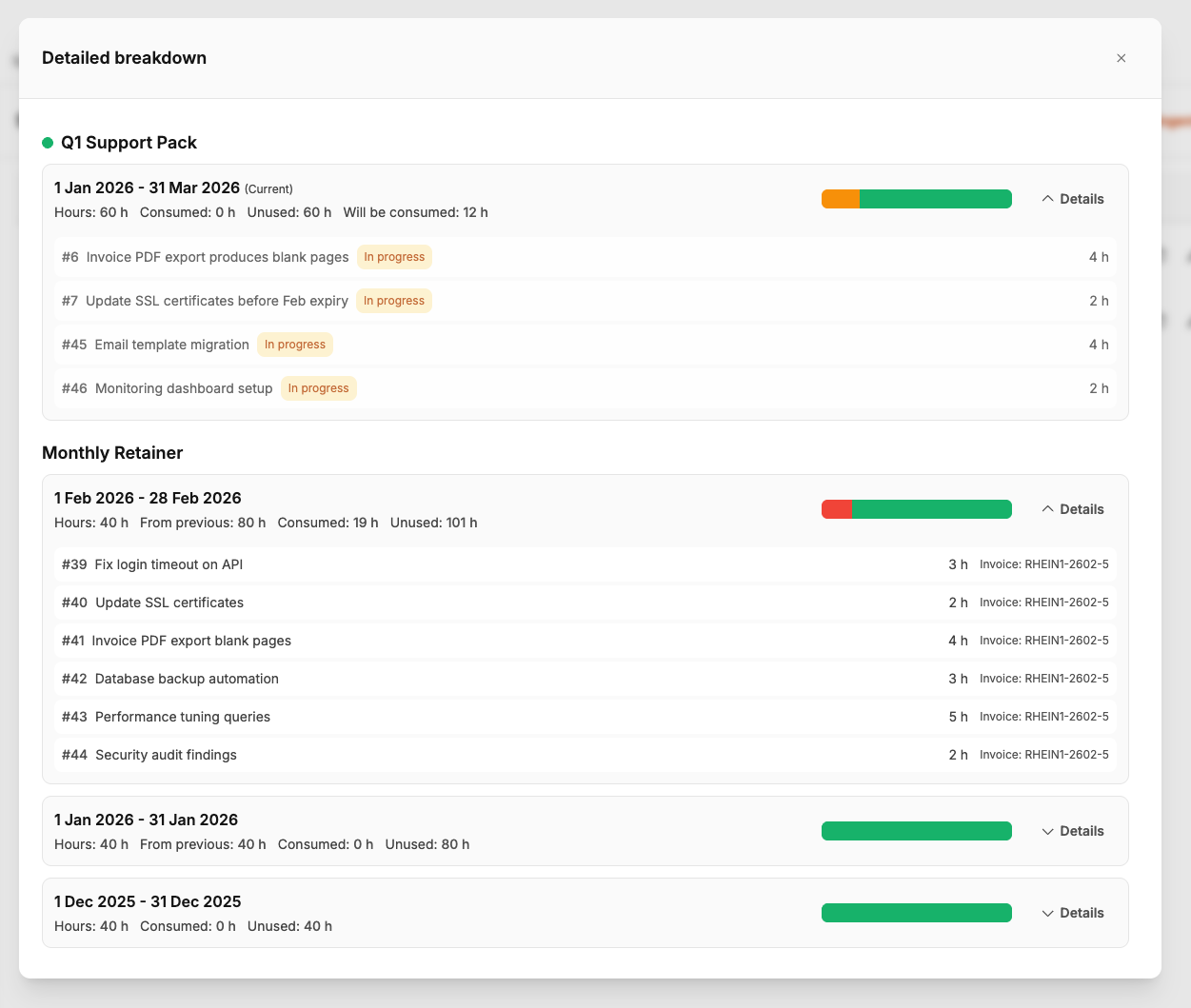Open task #39 Fix login timeout on API
This screenshot has height=1008, width=1191.
point(169,564)
